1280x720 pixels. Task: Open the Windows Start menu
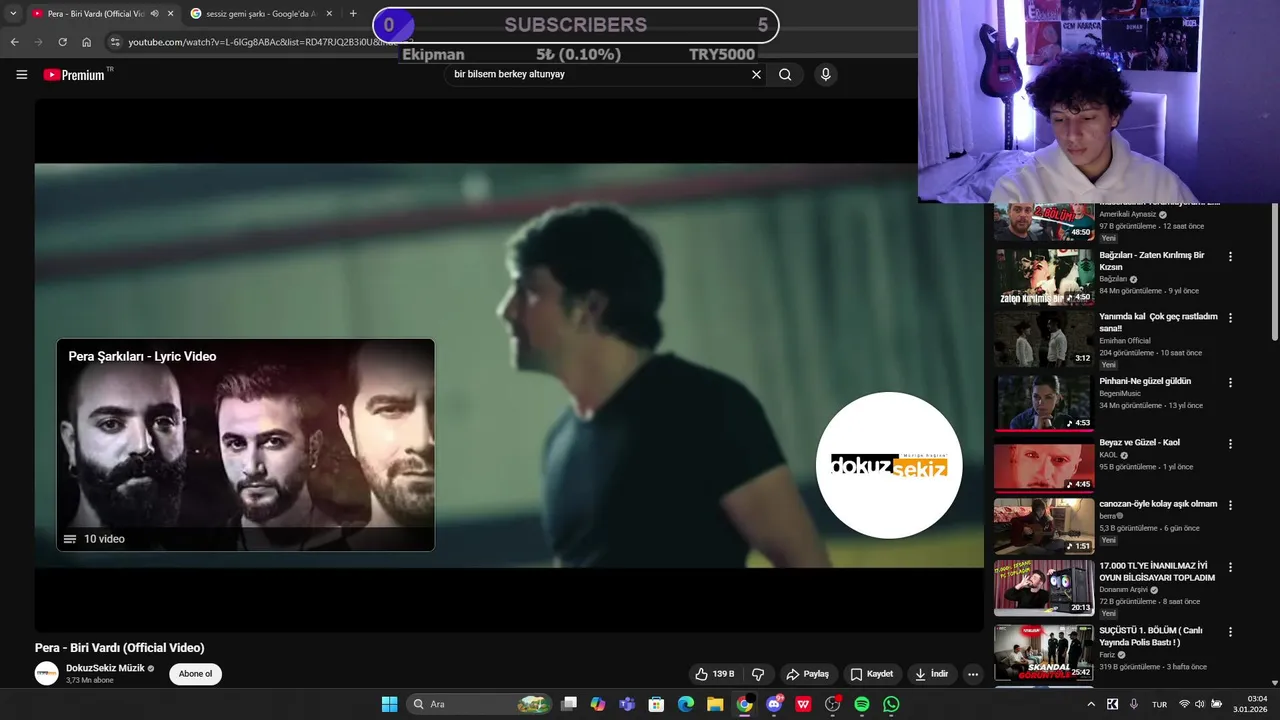click(x=389, y=704)
